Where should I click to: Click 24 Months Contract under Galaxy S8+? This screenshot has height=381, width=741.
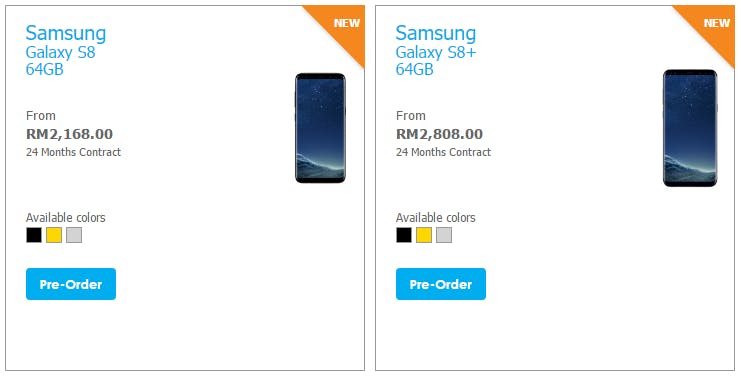pos(443,152)
